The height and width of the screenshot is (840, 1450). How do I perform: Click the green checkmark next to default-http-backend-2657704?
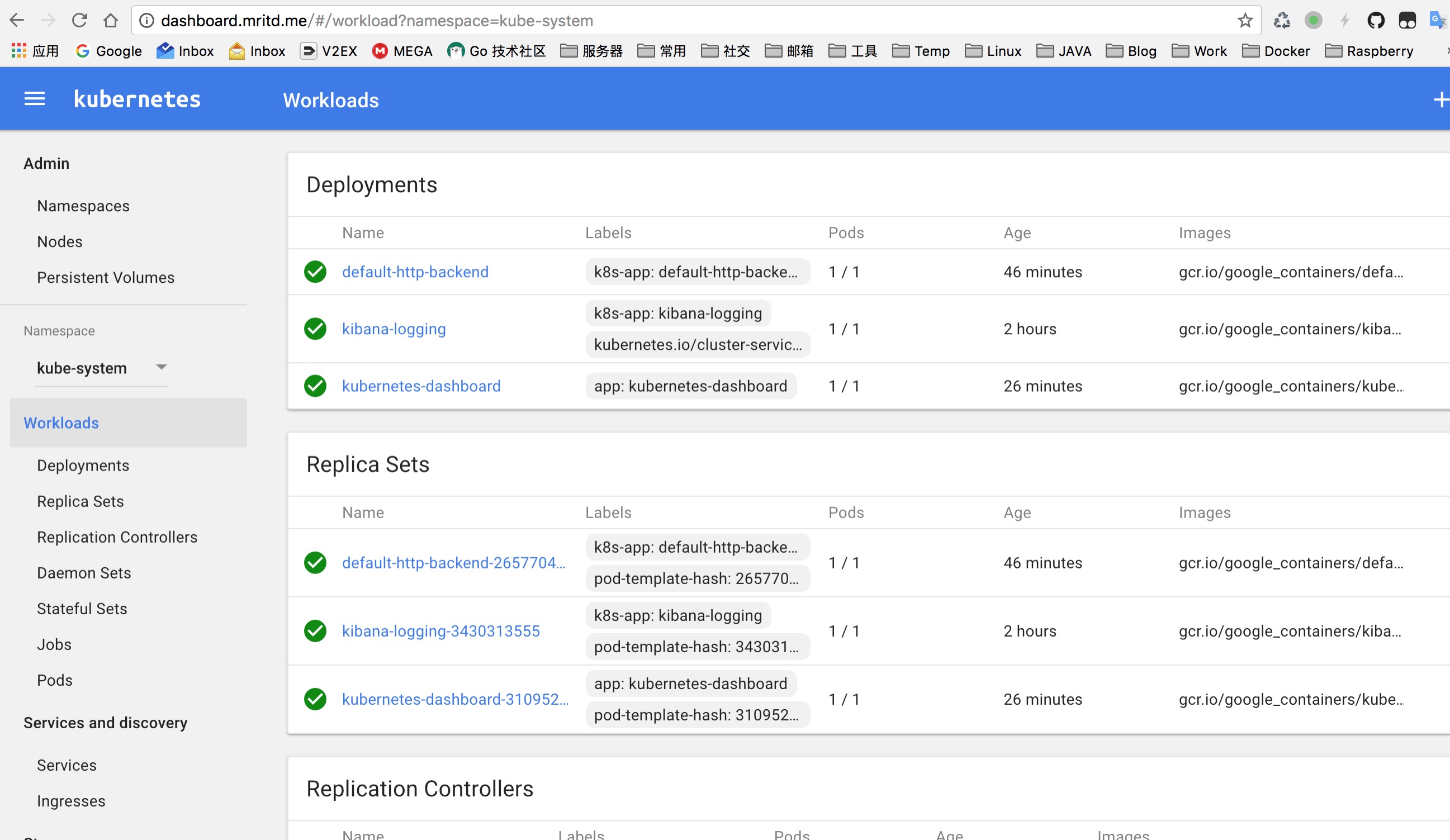coord(315,563)
